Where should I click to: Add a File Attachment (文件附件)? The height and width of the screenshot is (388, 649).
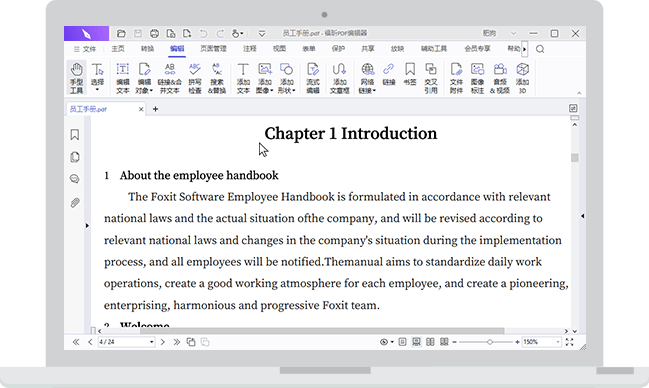pos(456,78)
